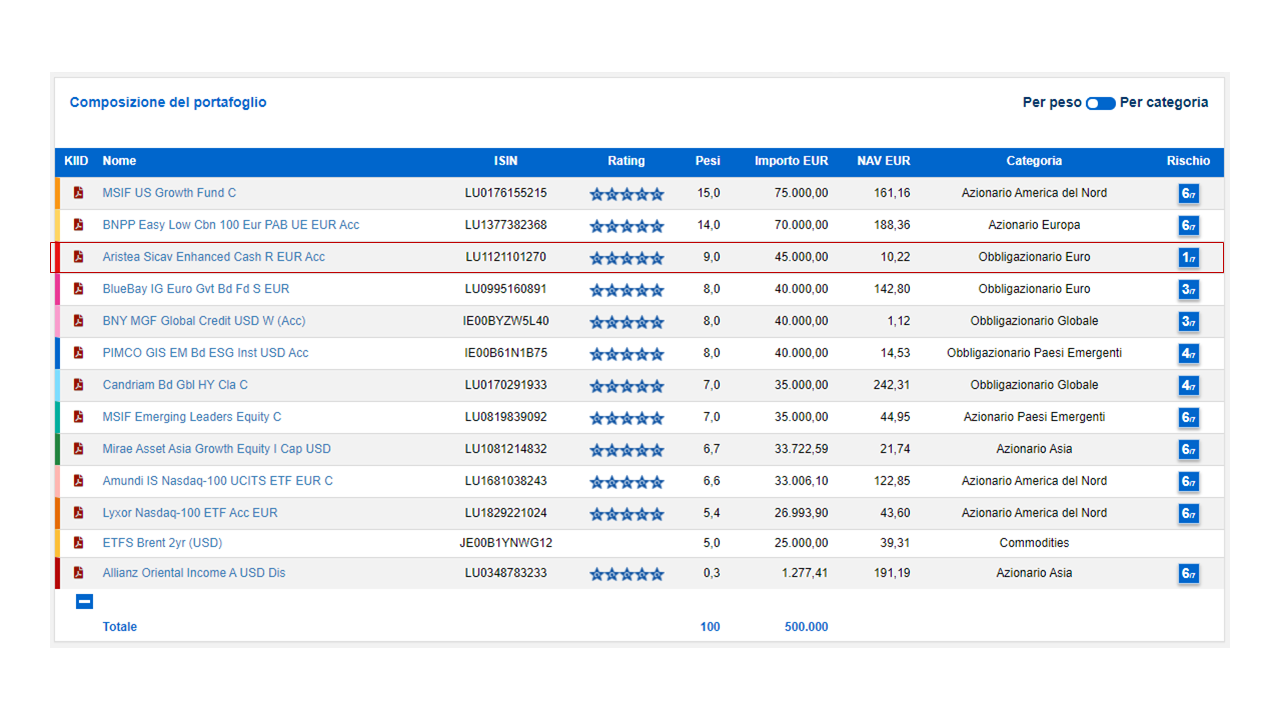Image resolution: width=1280 pixels, height=720 pixels.
Task: Click pink color bar of BlueBay IG Euro row
Action: [58, 289]
